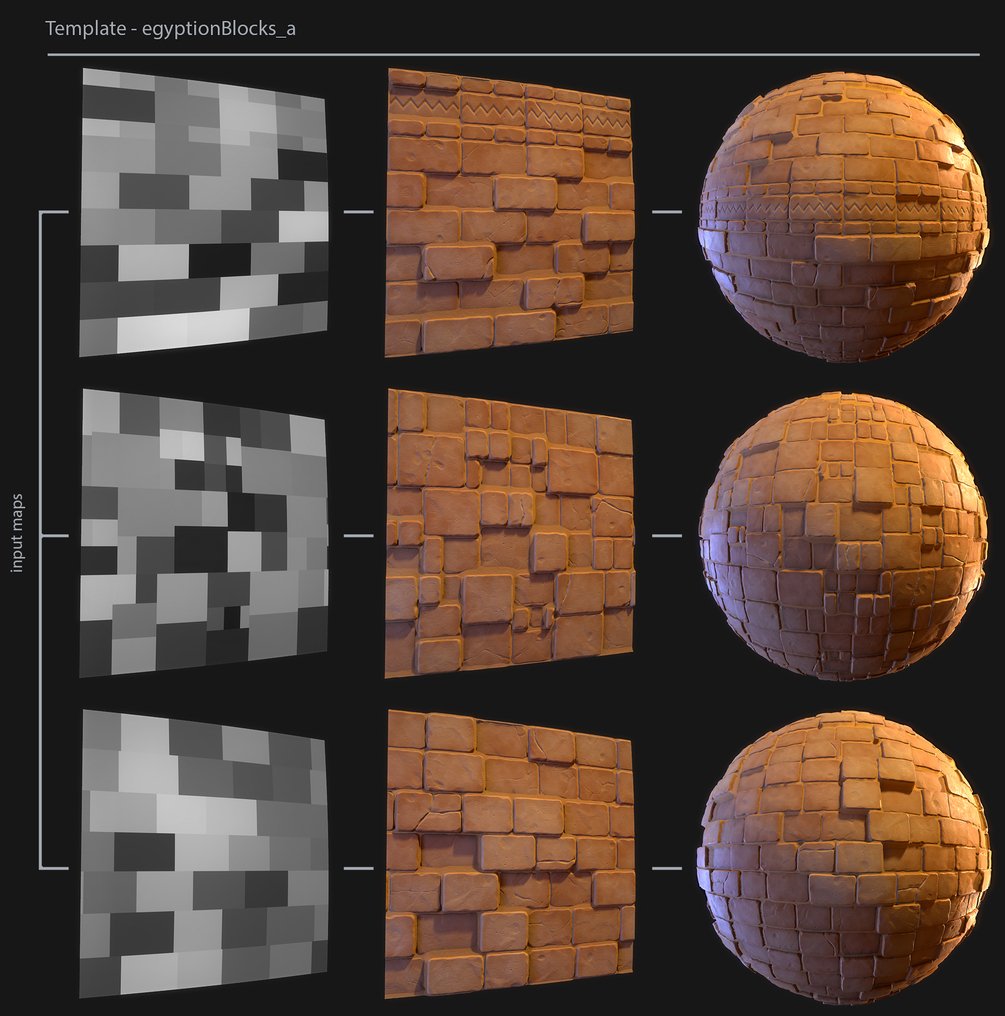
Task: Select the middle sphere with square blocks
Action: [844, 536]
